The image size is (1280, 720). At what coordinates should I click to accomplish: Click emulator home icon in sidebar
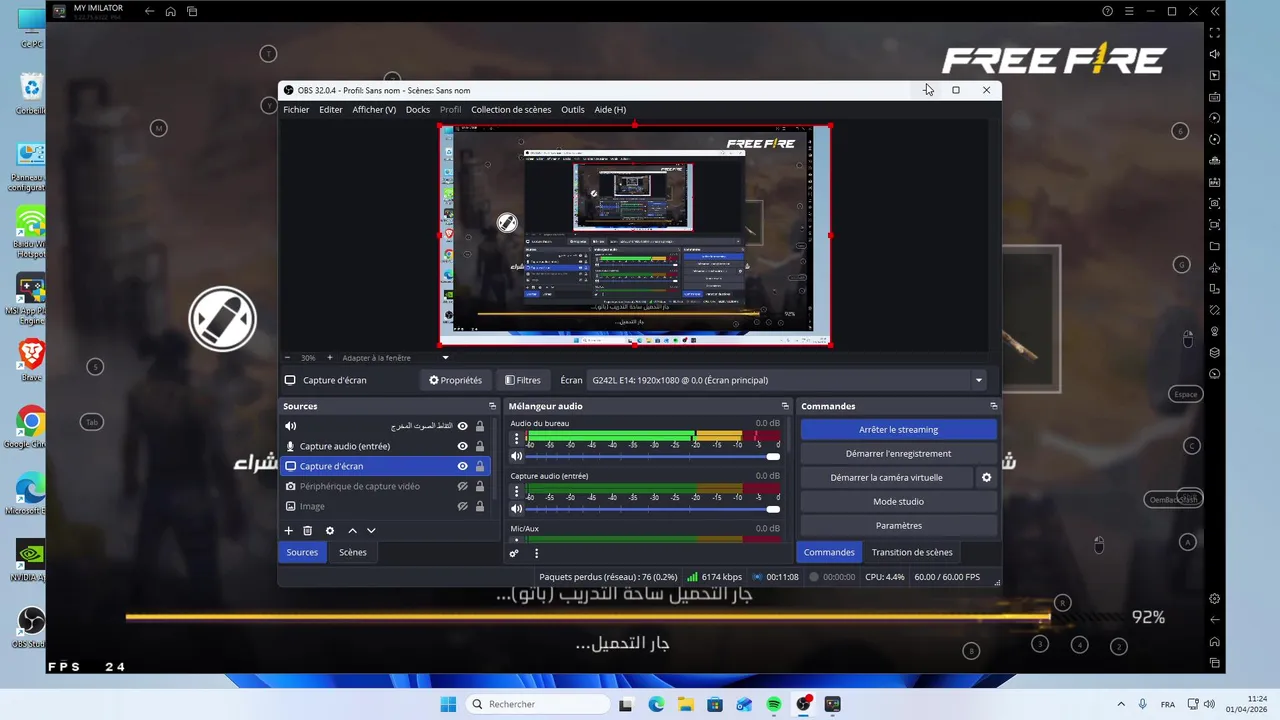coord(1215,642)
